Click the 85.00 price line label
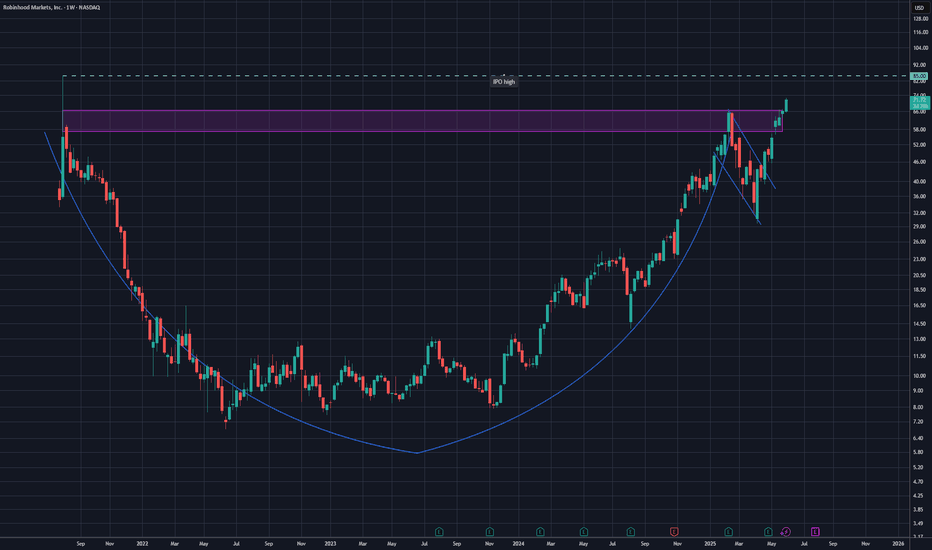932x550 pixels. [x=919, y=76]
